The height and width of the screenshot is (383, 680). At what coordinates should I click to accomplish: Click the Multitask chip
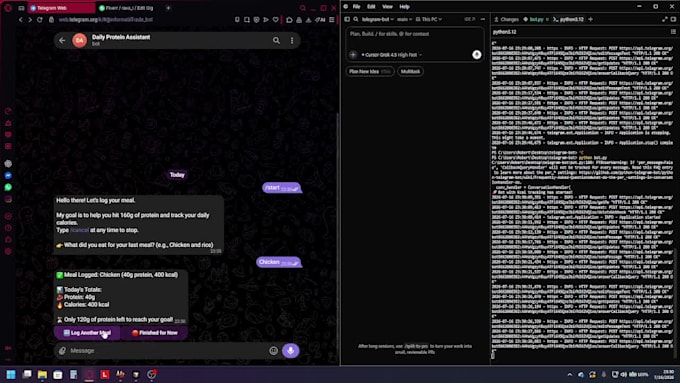410,71
